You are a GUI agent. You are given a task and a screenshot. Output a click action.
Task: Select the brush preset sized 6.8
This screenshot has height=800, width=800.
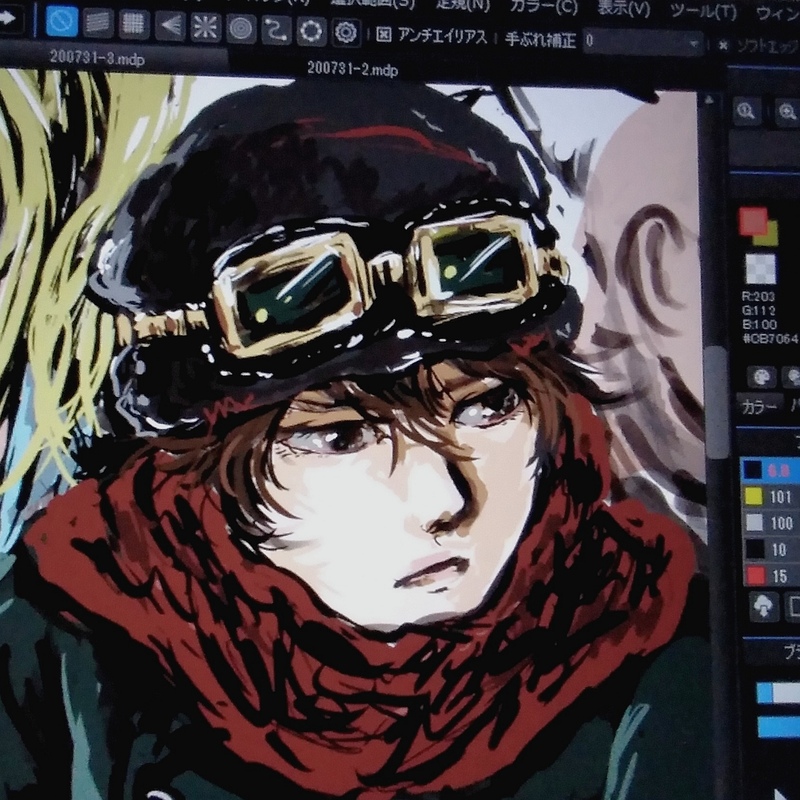[770, 470]
